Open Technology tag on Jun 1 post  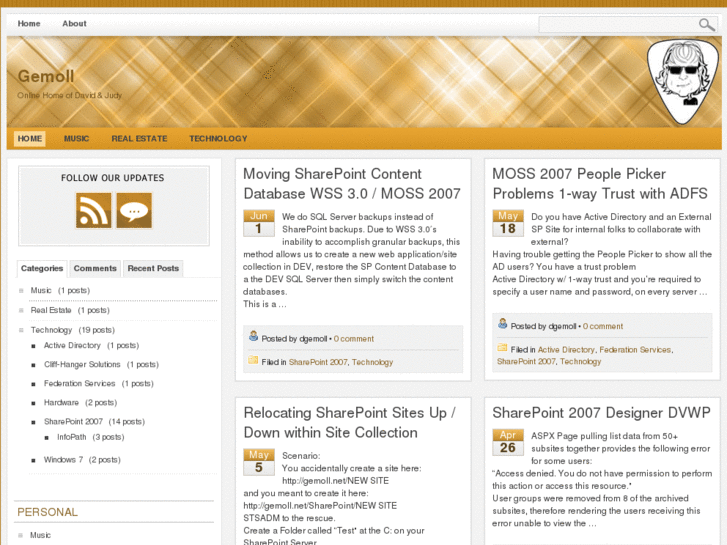tap(372, 362)
